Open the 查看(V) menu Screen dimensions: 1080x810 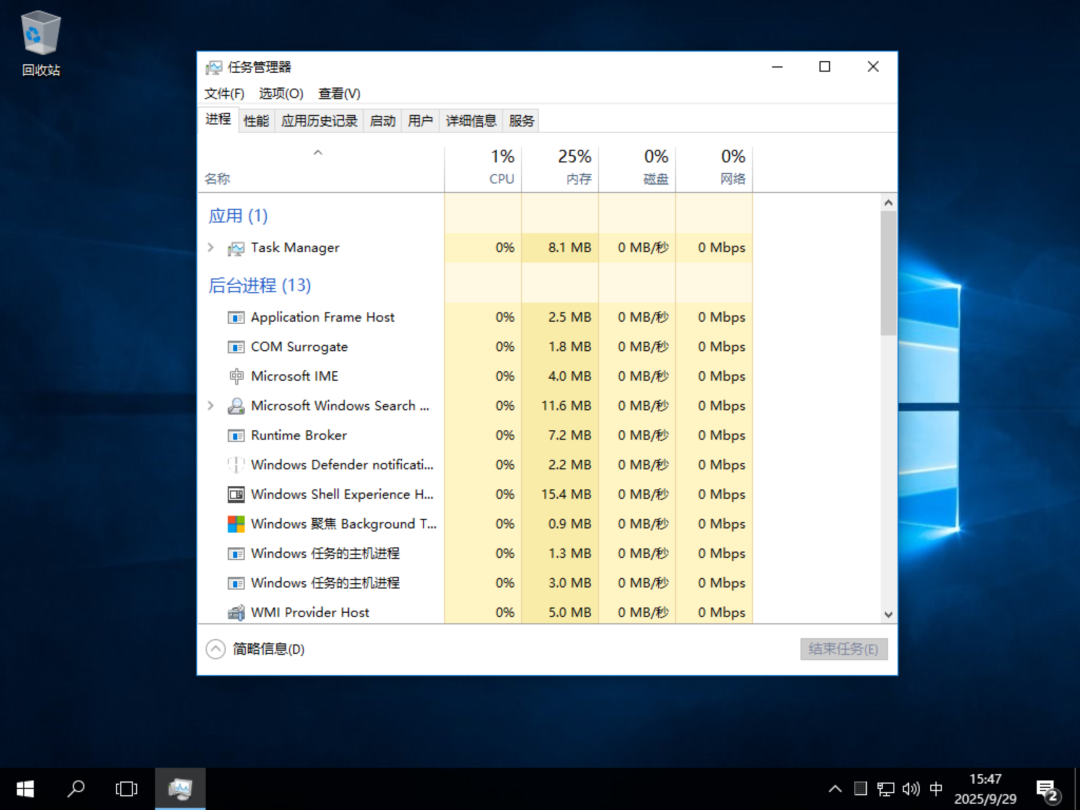339,94
